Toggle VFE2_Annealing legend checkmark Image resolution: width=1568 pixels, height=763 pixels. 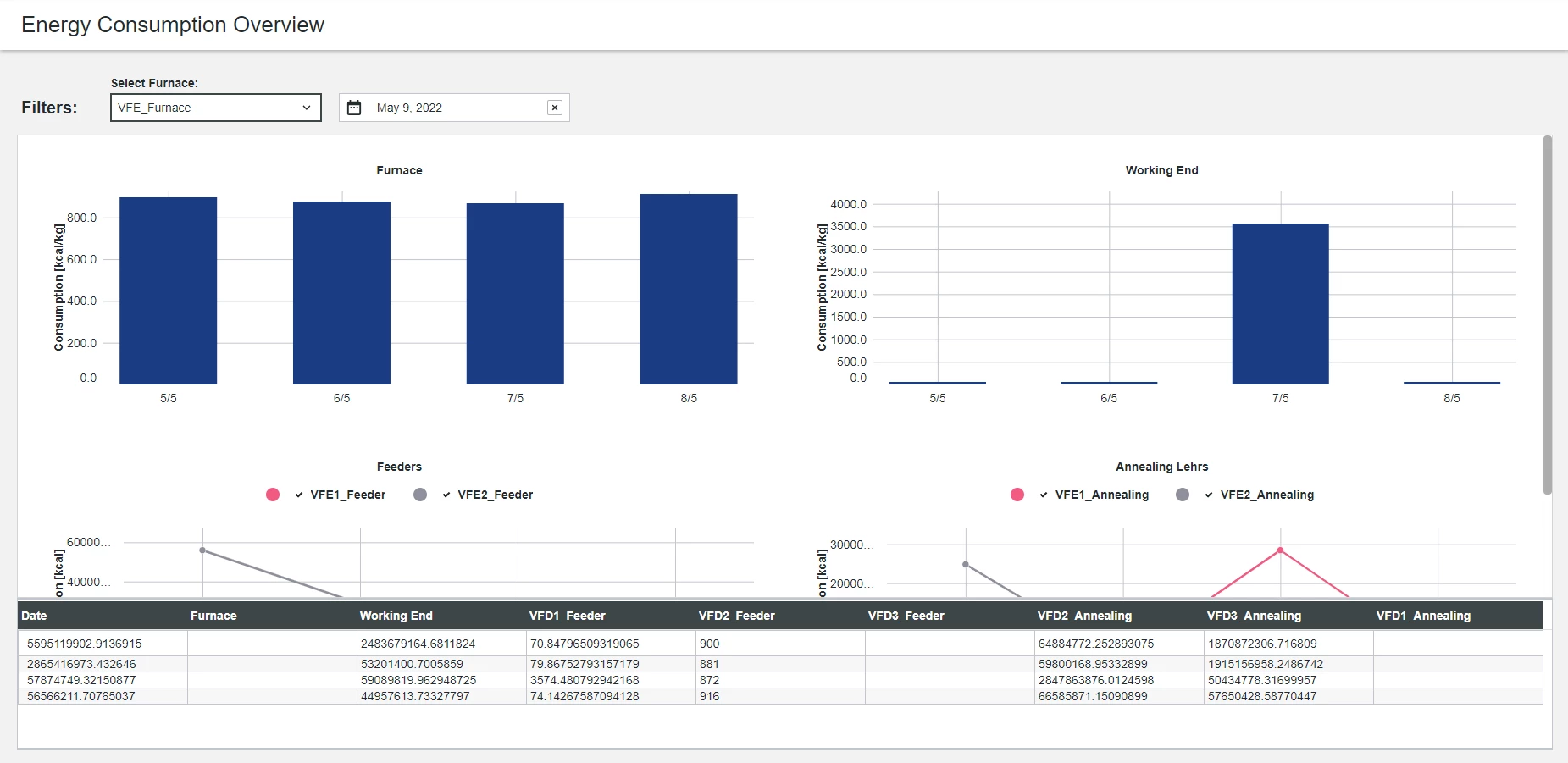pyautogui.click(x=1209, y=495)
